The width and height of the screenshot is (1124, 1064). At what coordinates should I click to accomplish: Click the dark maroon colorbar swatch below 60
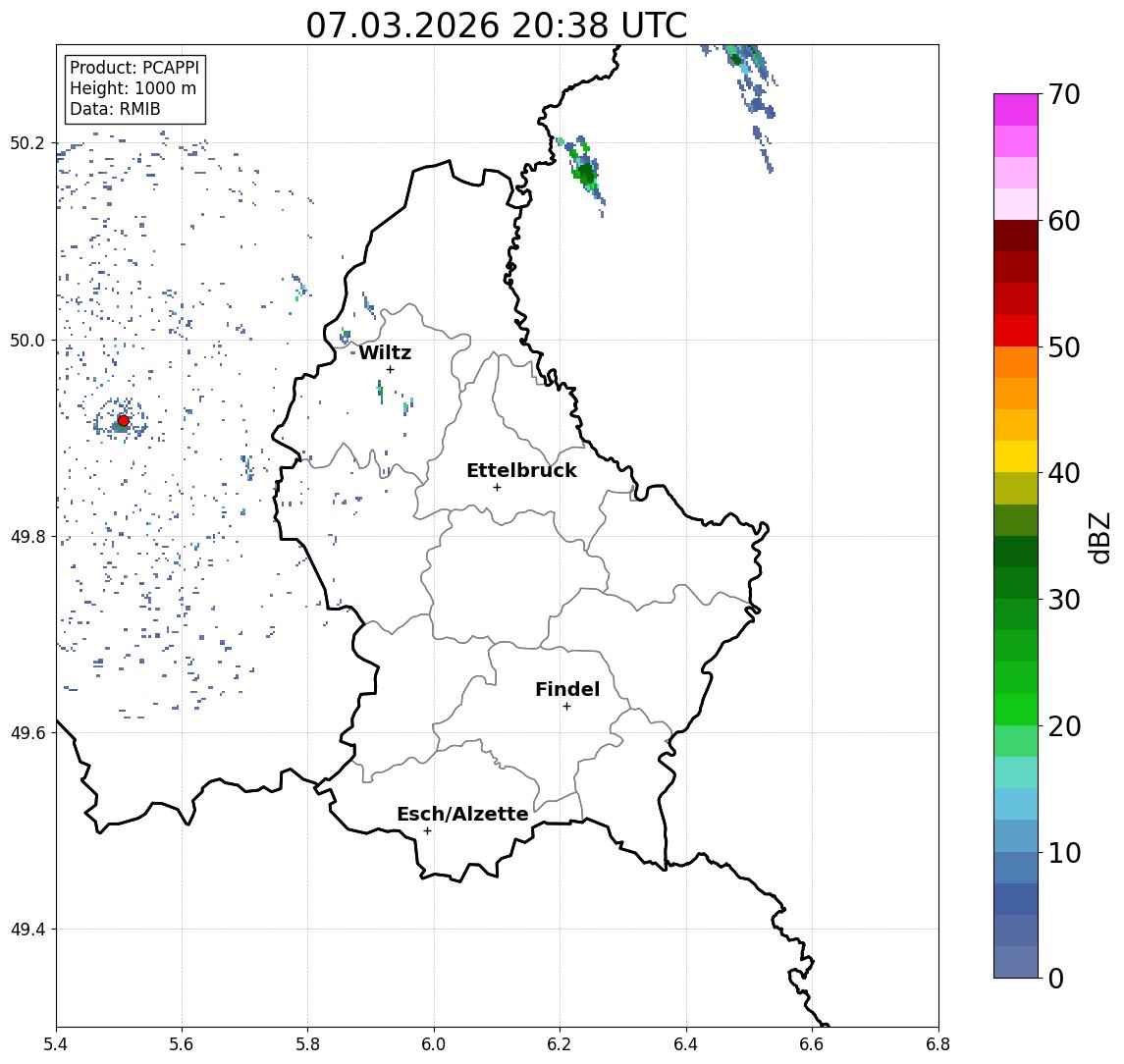(x=1016, y=236)
